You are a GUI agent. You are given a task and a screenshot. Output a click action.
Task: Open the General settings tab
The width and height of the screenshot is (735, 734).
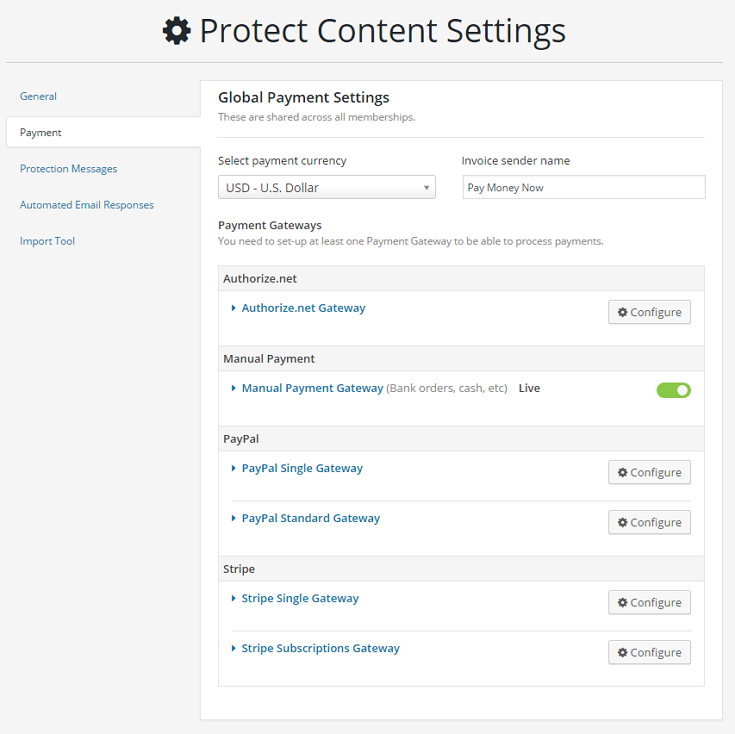coord(38,96)
